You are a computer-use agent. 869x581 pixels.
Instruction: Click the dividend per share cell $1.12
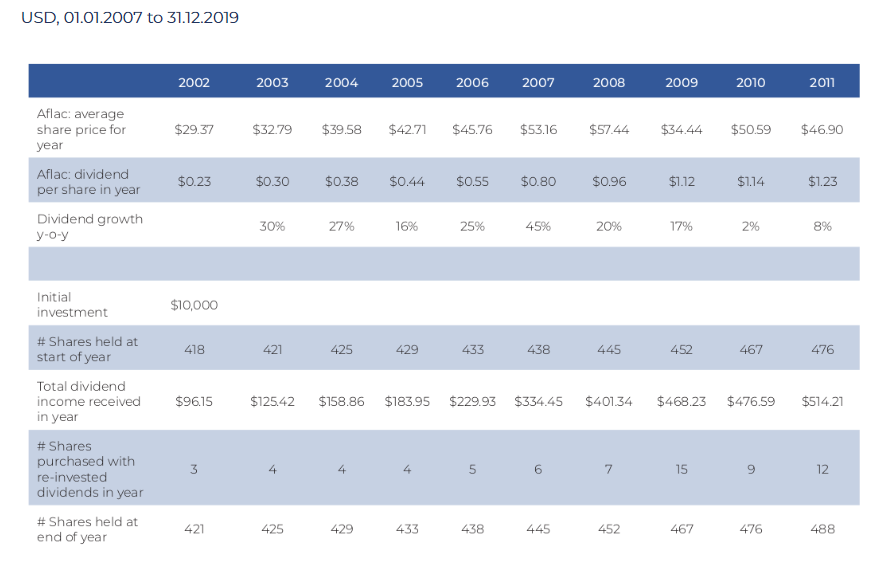682,182
